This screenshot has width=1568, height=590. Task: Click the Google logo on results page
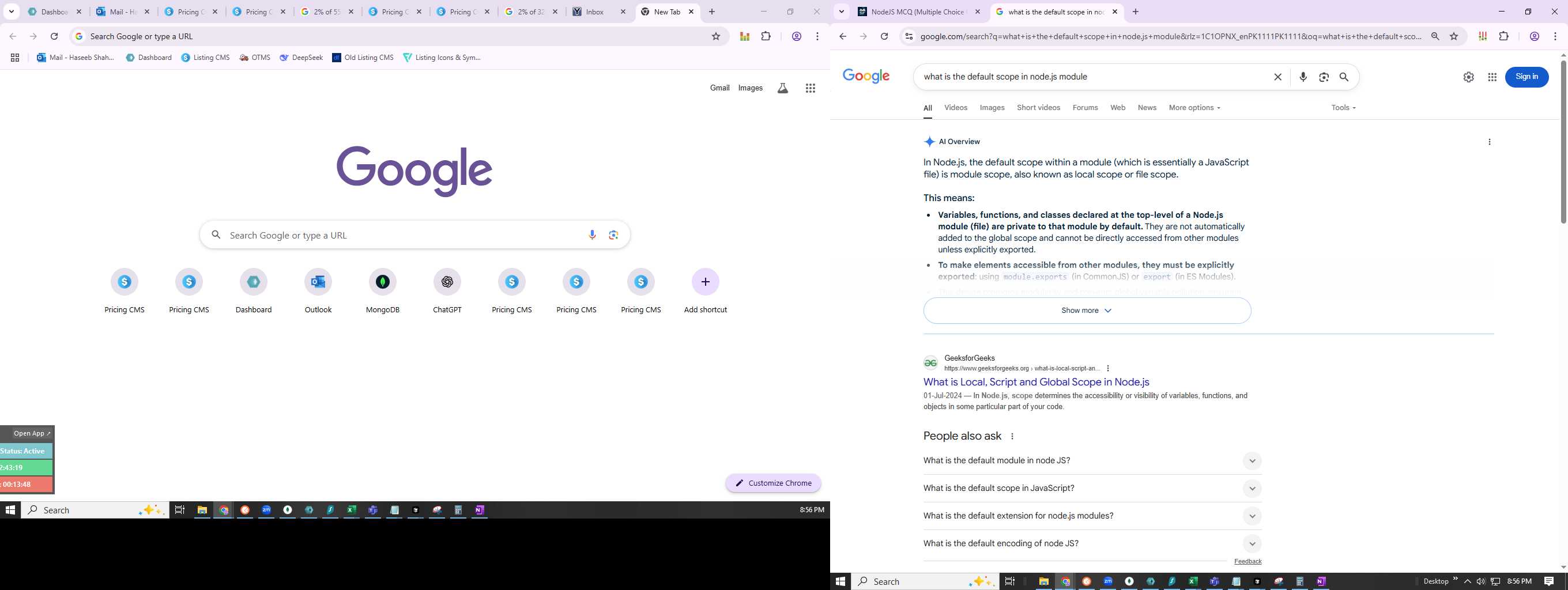[x=866, y=76]
